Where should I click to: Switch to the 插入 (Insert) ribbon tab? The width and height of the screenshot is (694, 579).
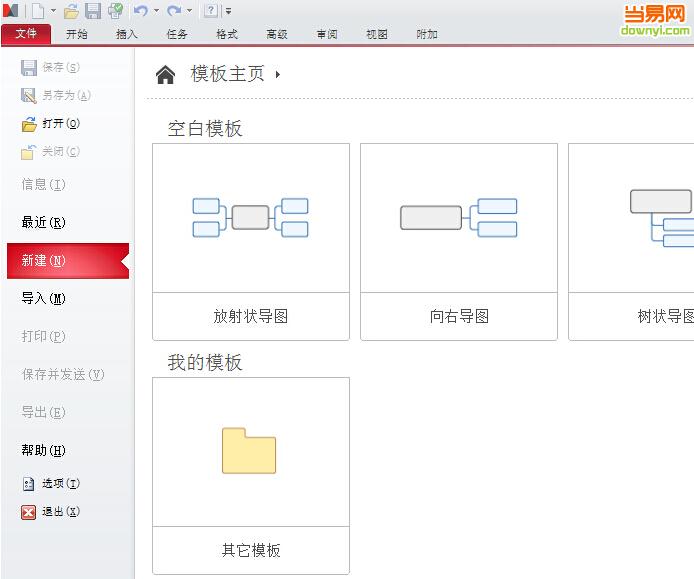[127, 34]
